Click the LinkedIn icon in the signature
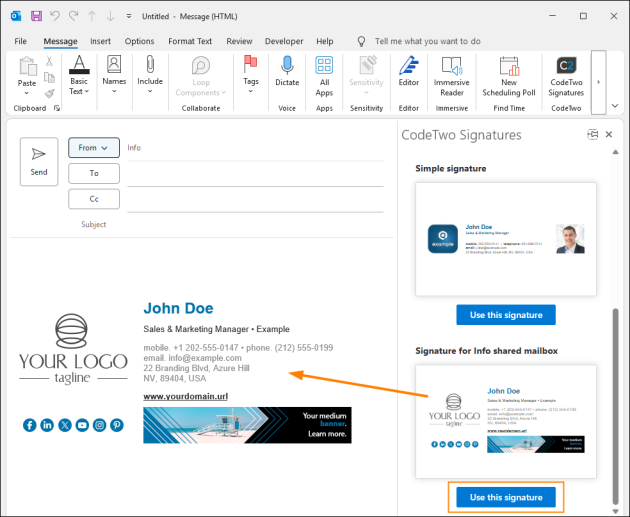 coord(47,425)
